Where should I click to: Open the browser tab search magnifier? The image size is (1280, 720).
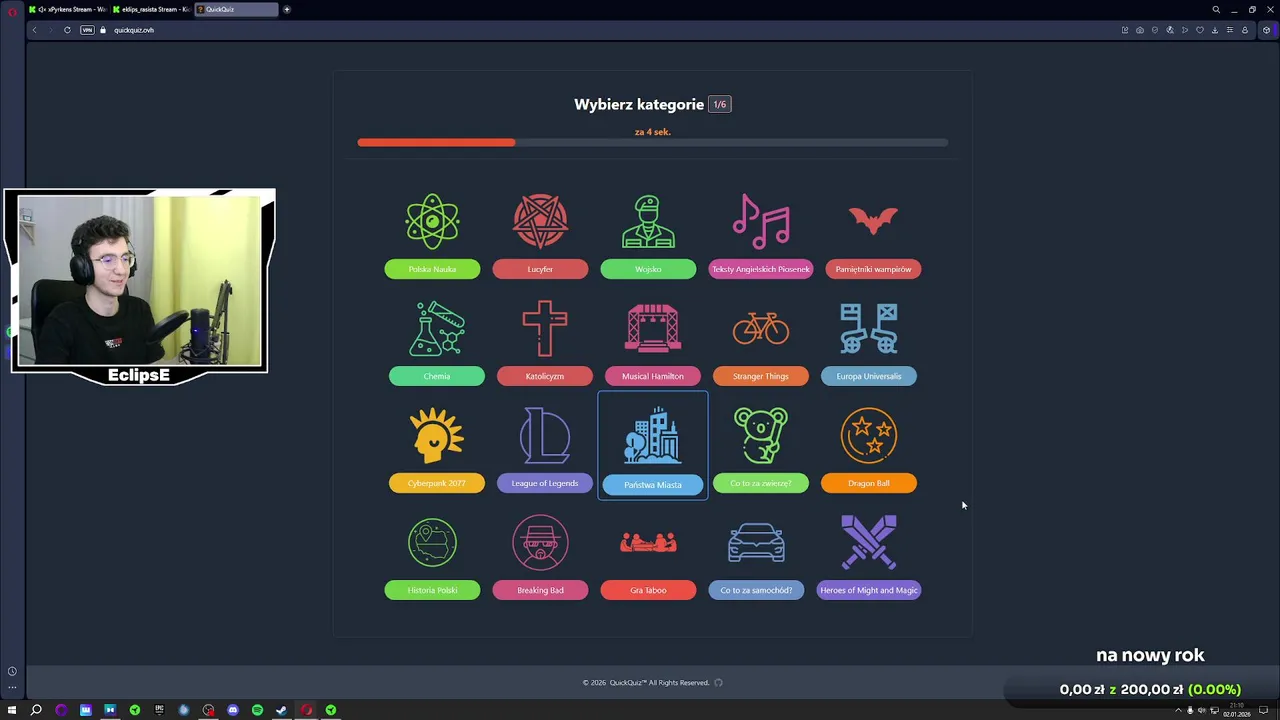click(x=1216, y=9)
